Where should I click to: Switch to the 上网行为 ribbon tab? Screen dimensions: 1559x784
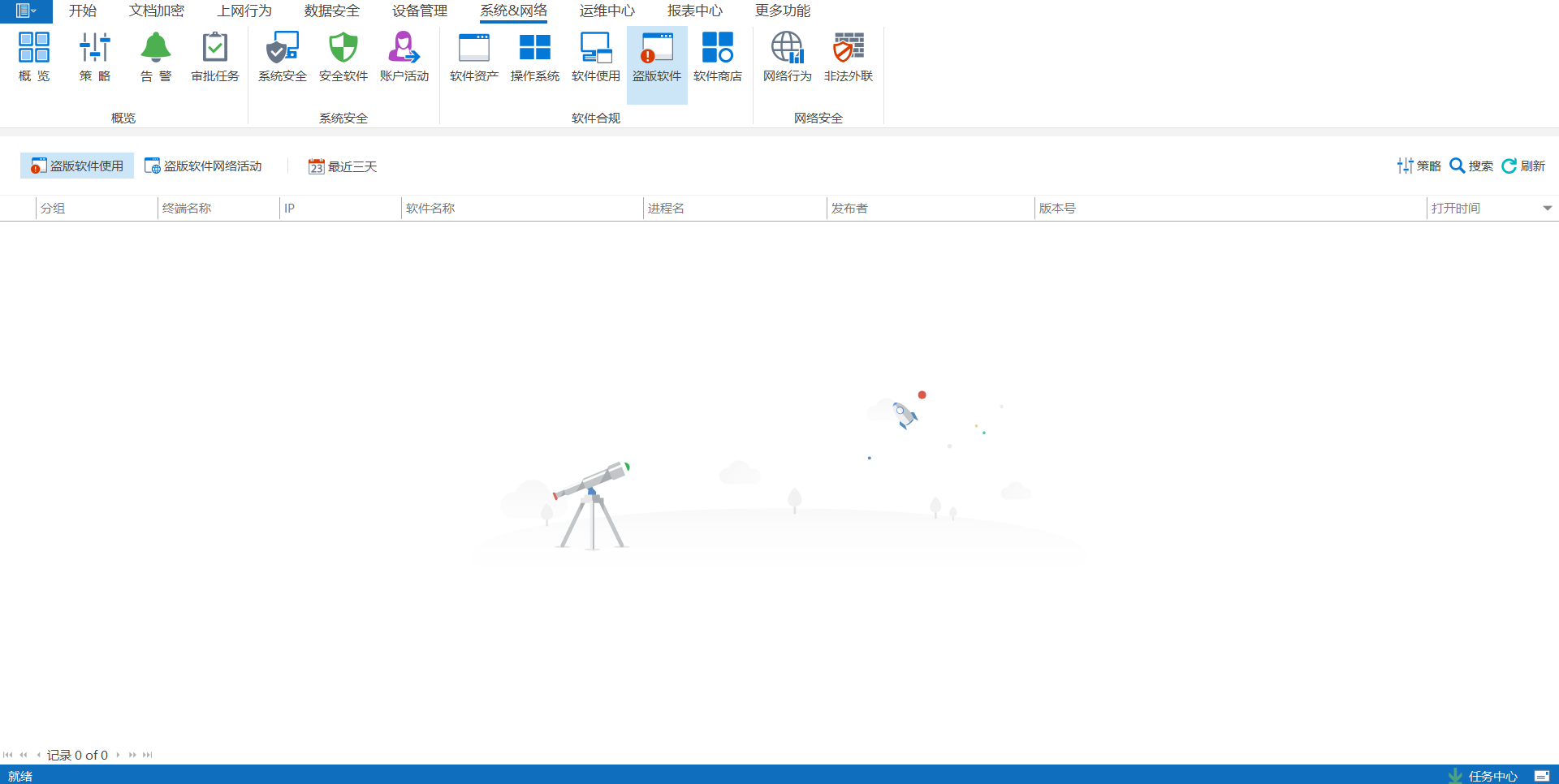[244, 11]
